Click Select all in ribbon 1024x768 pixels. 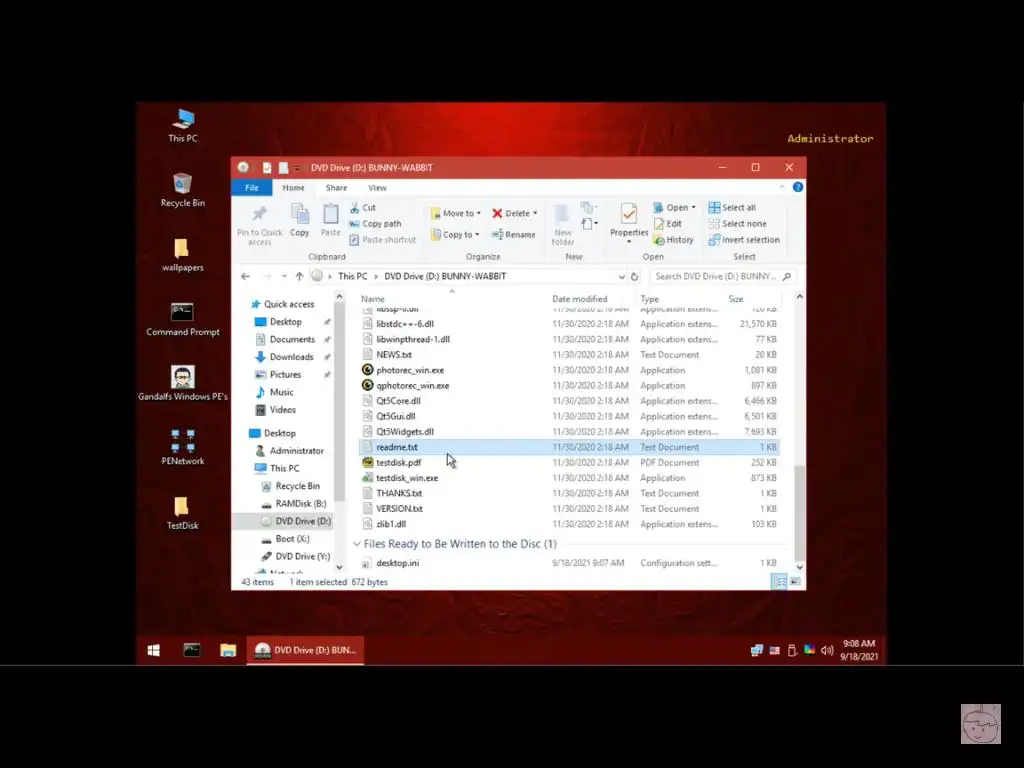click(x=732, y=207)
